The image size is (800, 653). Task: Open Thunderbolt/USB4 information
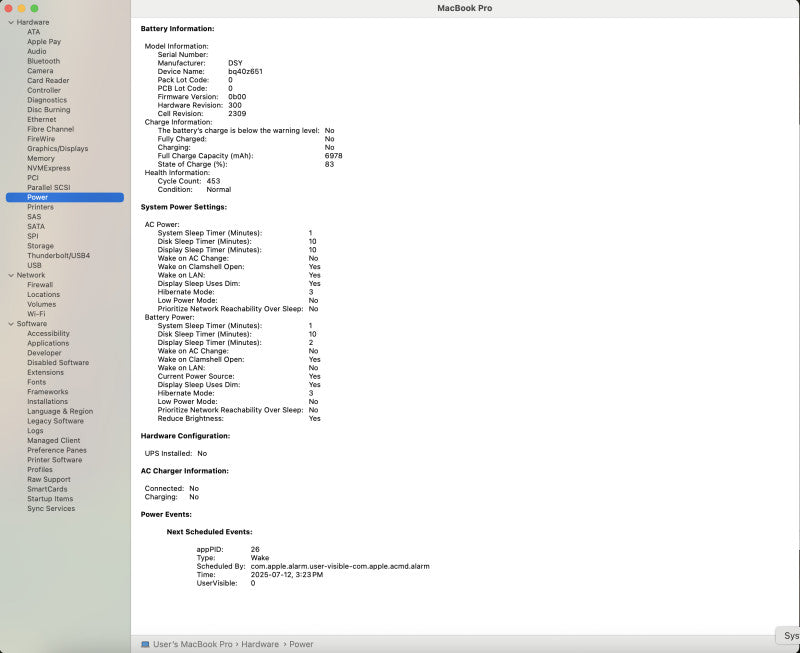[59, 256]
